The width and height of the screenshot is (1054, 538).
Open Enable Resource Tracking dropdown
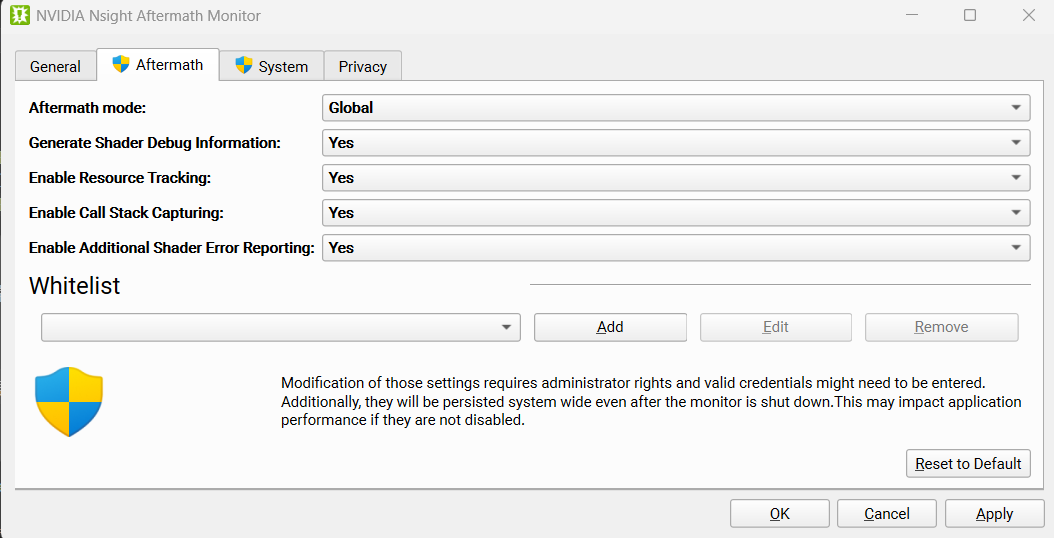click(x=676, y=178)
